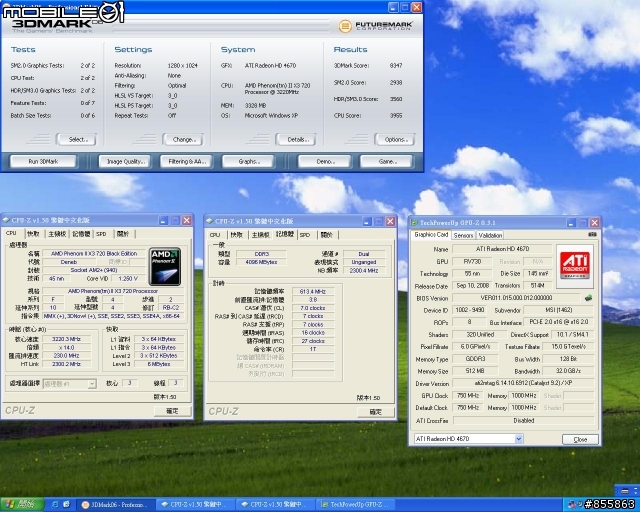Open the 關於 tab in the left CPU-Z
The height and width of the screenshot is (512, 640).
[x=123, y=234]
